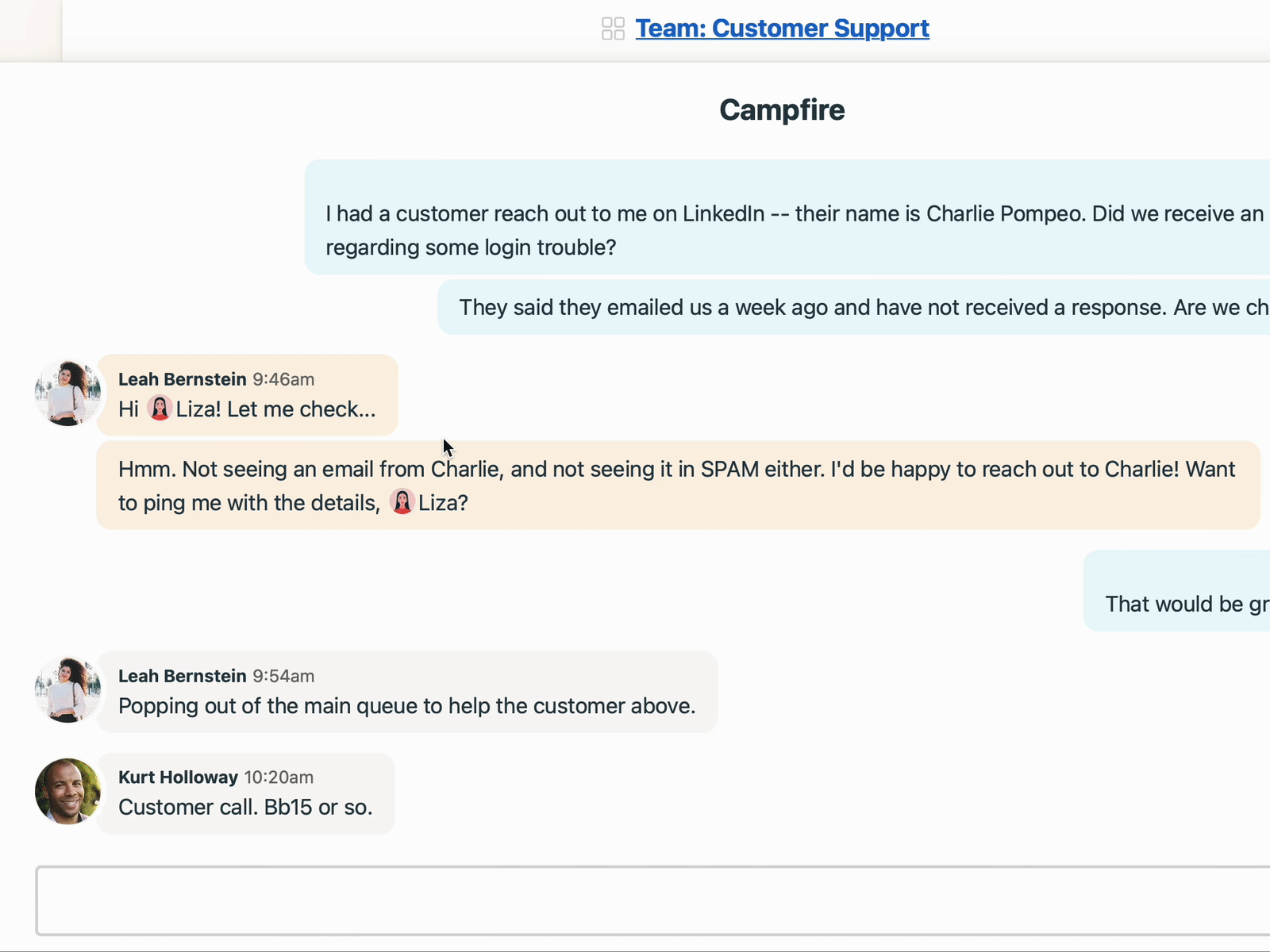The width and height of the screenshot is (1270, 952).
Task: Select the message about Charlie Pompeo and LinkedIn
Action: 786,230
